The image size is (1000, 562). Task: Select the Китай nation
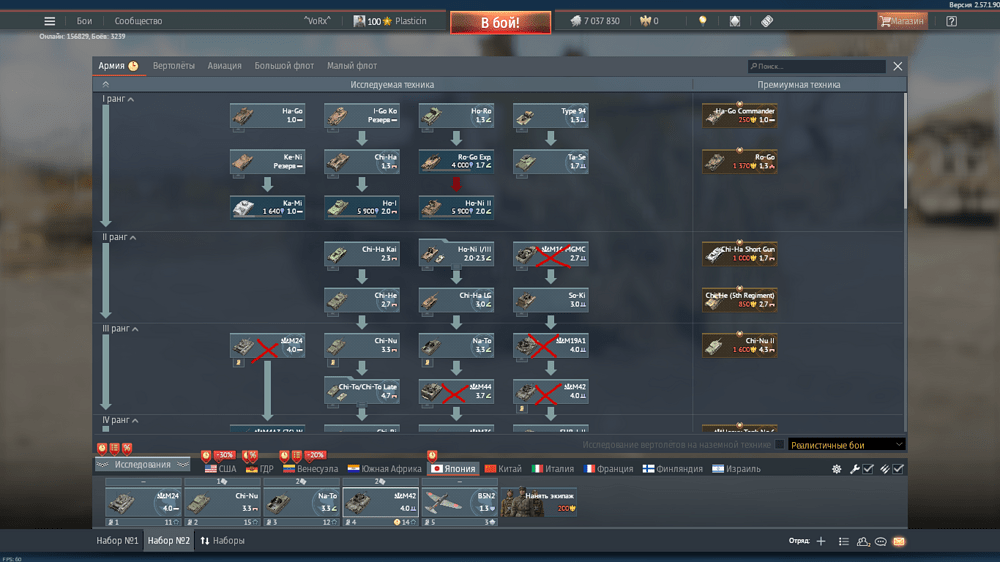[x=503, y=469]
